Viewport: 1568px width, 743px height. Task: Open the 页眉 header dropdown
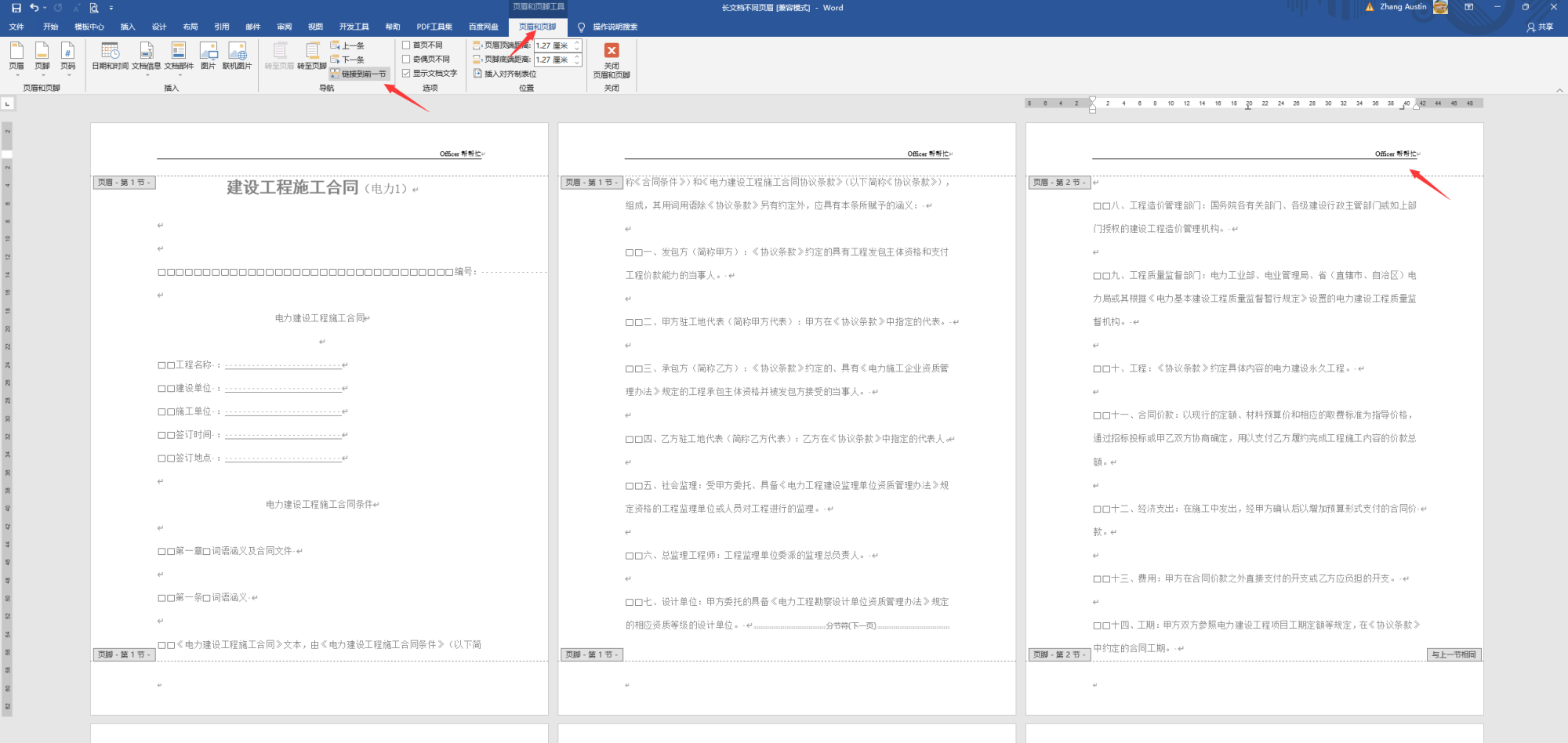[x=16, y=56]
